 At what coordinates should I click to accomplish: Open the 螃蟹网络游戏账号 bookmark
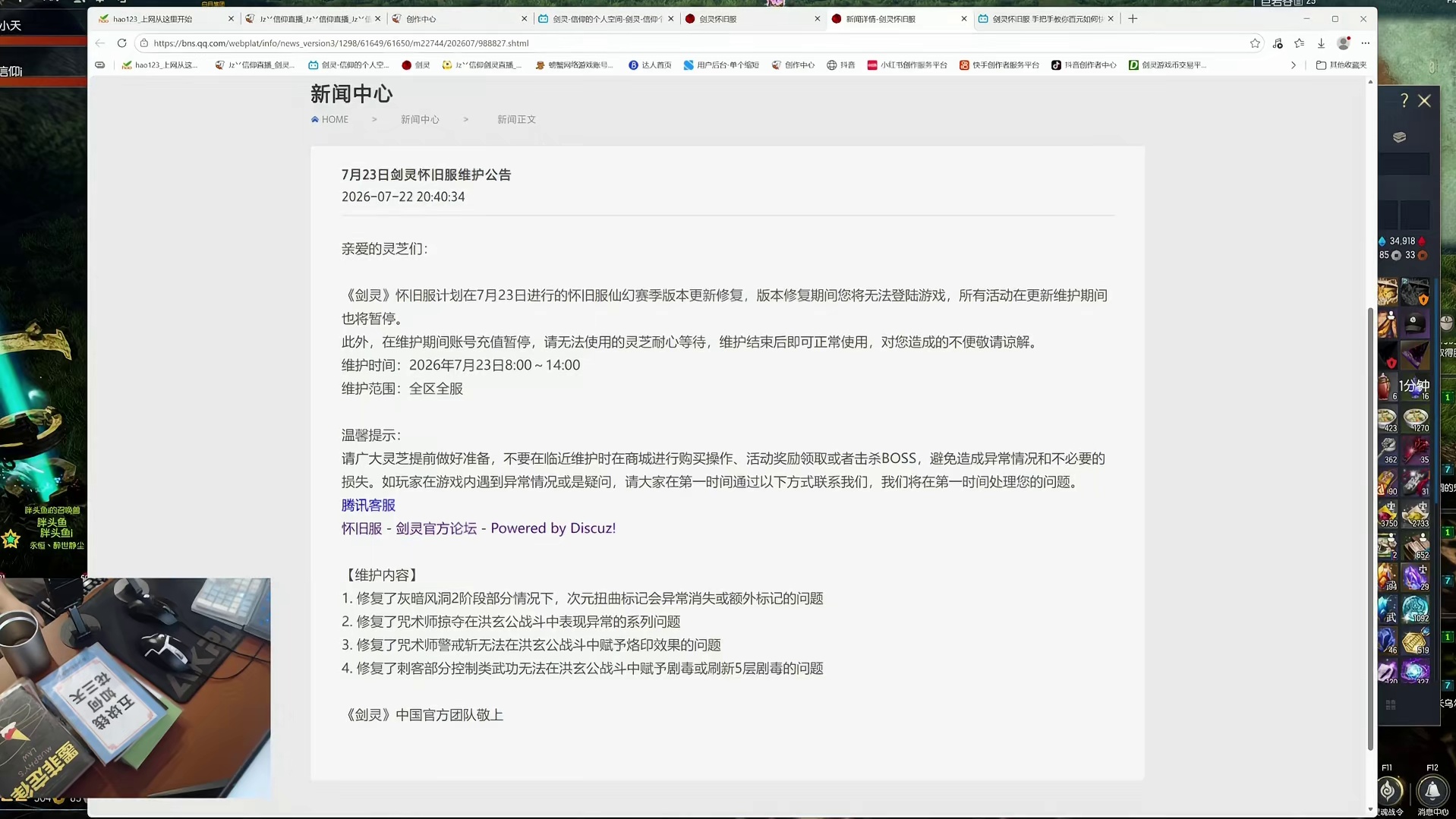[x=574, y=65]
